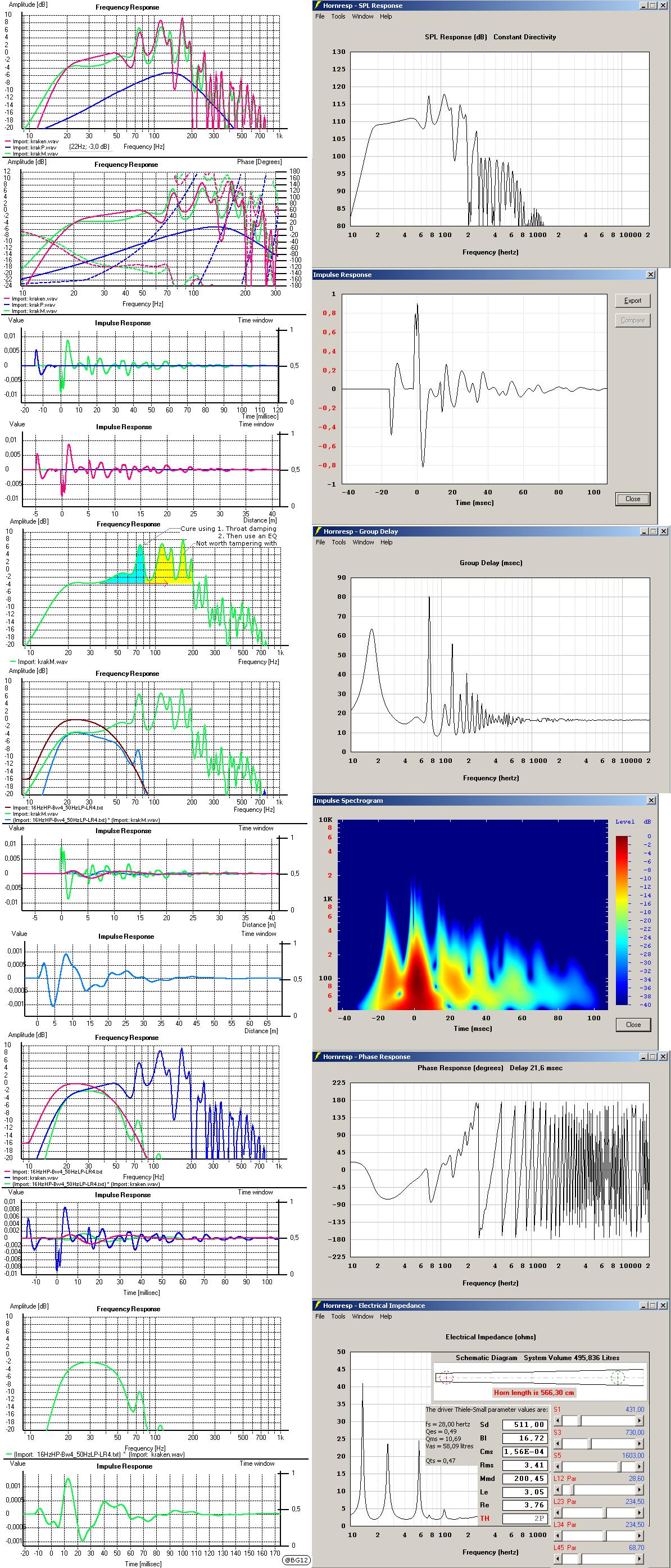Screen dimensions: 671x1568
Task: Click the right arrow of the L45 Par slider
Action: [x=640, y=1559]
